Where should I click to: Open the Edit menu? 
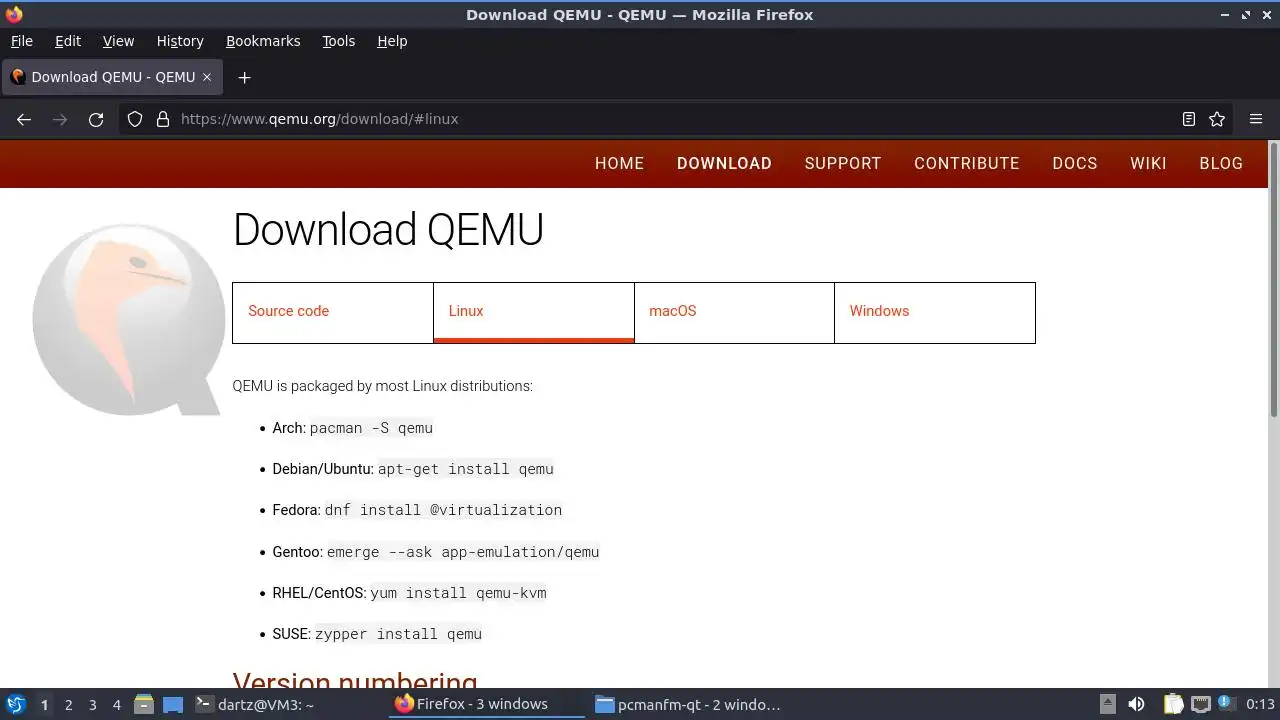click(68, 41)
